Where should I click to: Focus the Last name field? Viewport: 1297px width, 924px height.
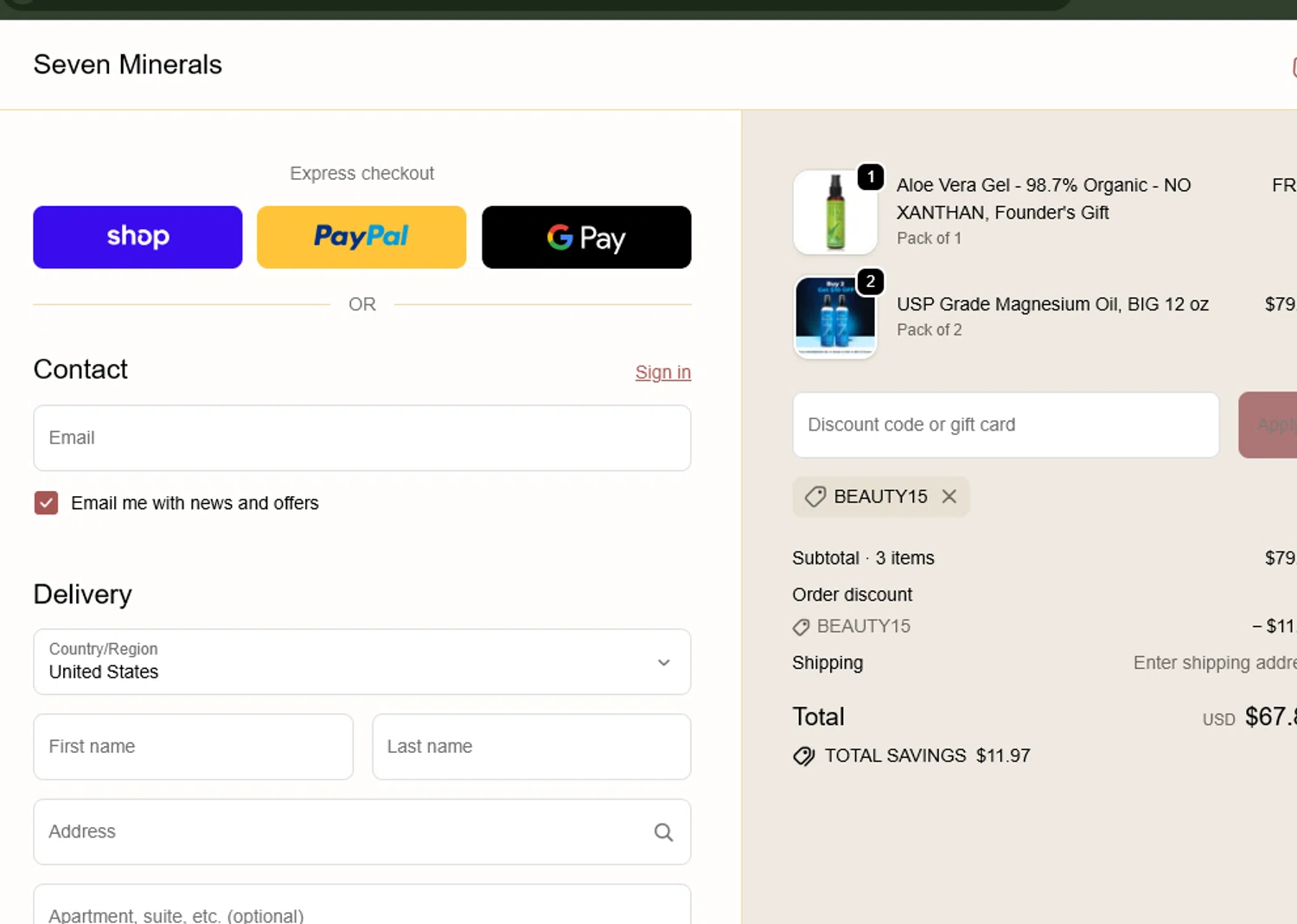[x=532, y=747]
